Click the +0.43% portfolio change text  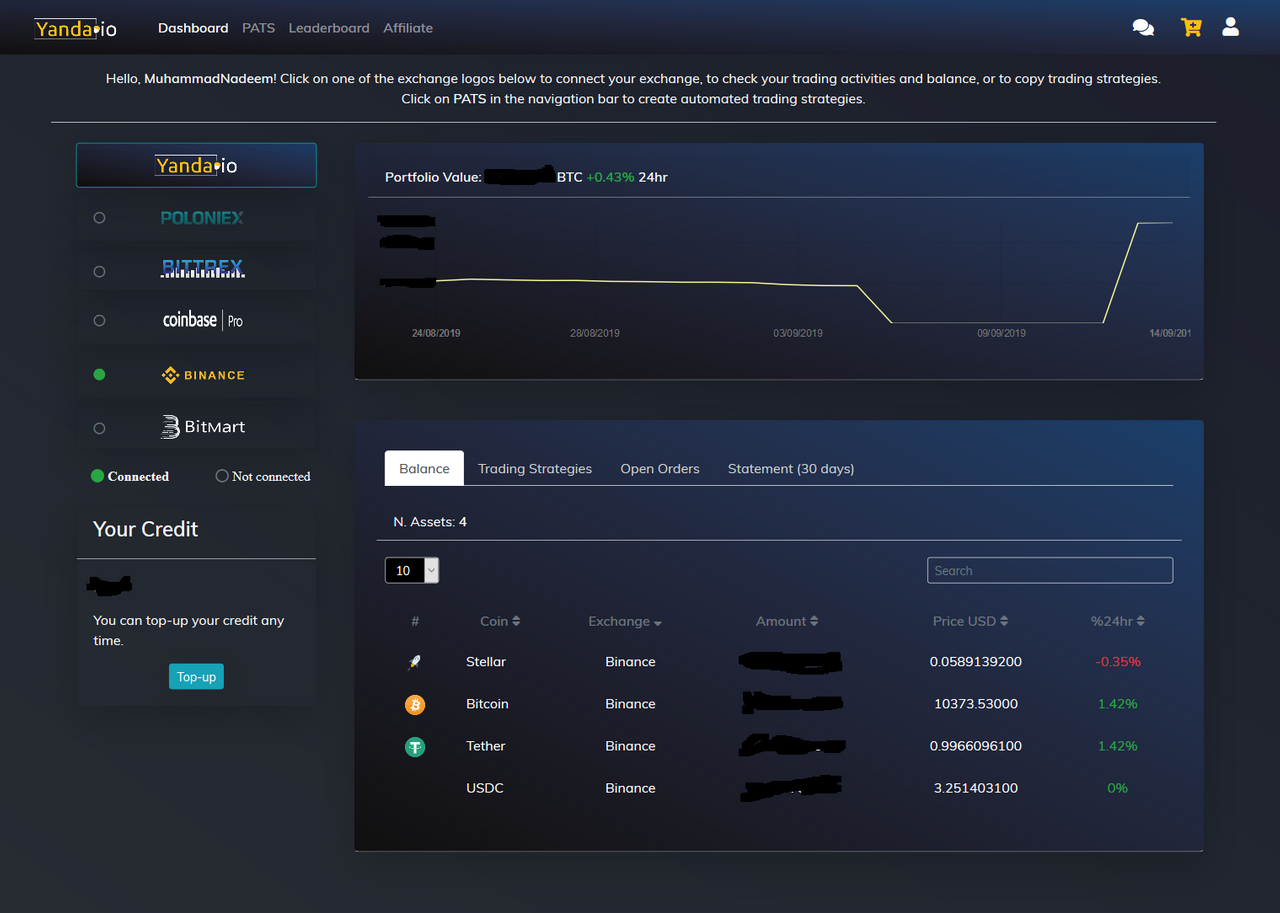coord(610,177)
